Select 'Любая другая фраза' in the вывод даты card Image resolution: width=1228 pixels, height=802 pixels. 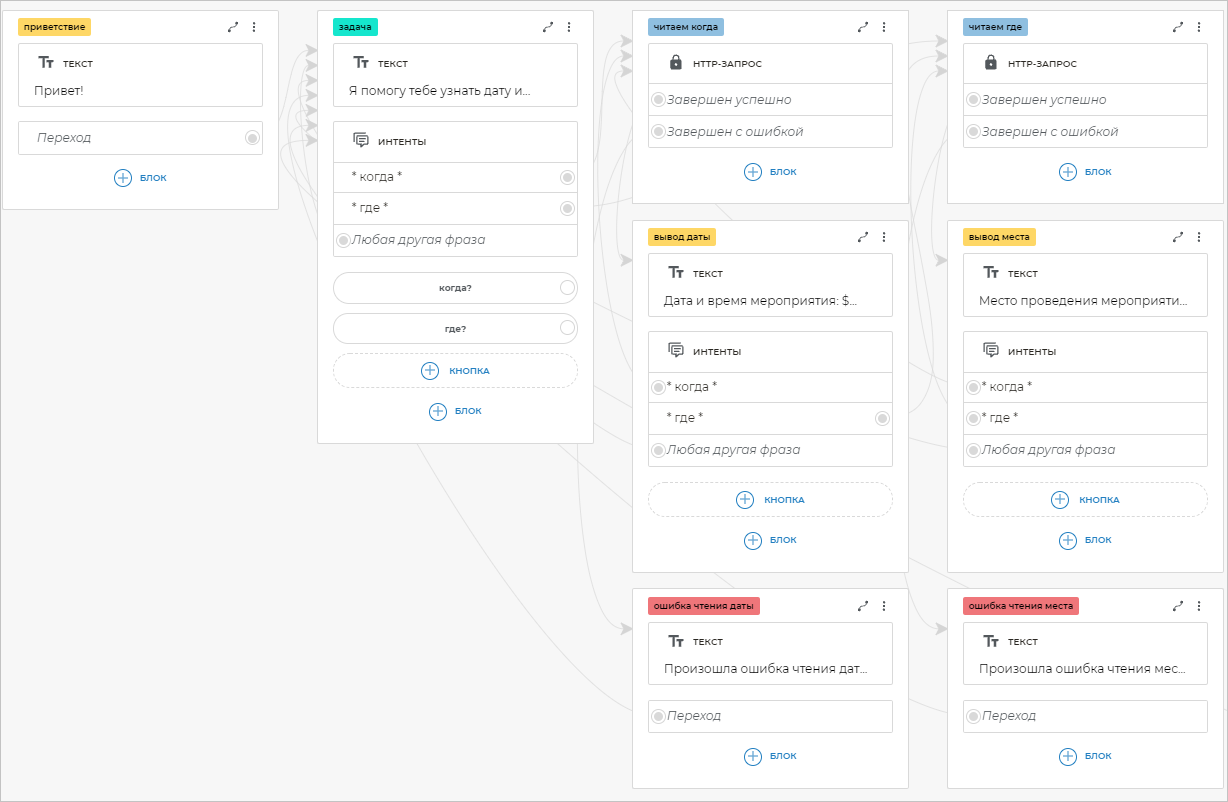click(733, 450)
